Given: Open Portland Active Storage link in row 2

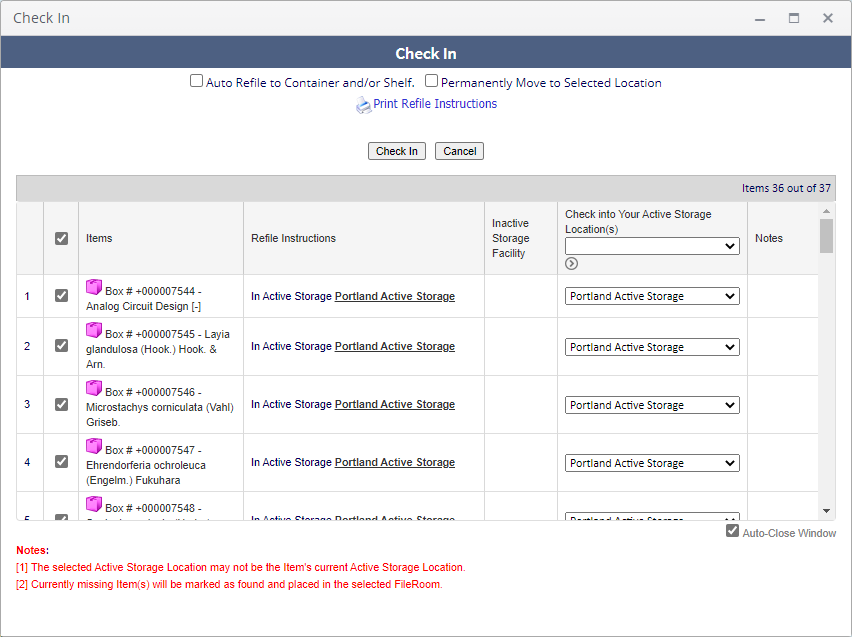Looking at the screenshot, I should pyautogui.click(x=395, y=346).
